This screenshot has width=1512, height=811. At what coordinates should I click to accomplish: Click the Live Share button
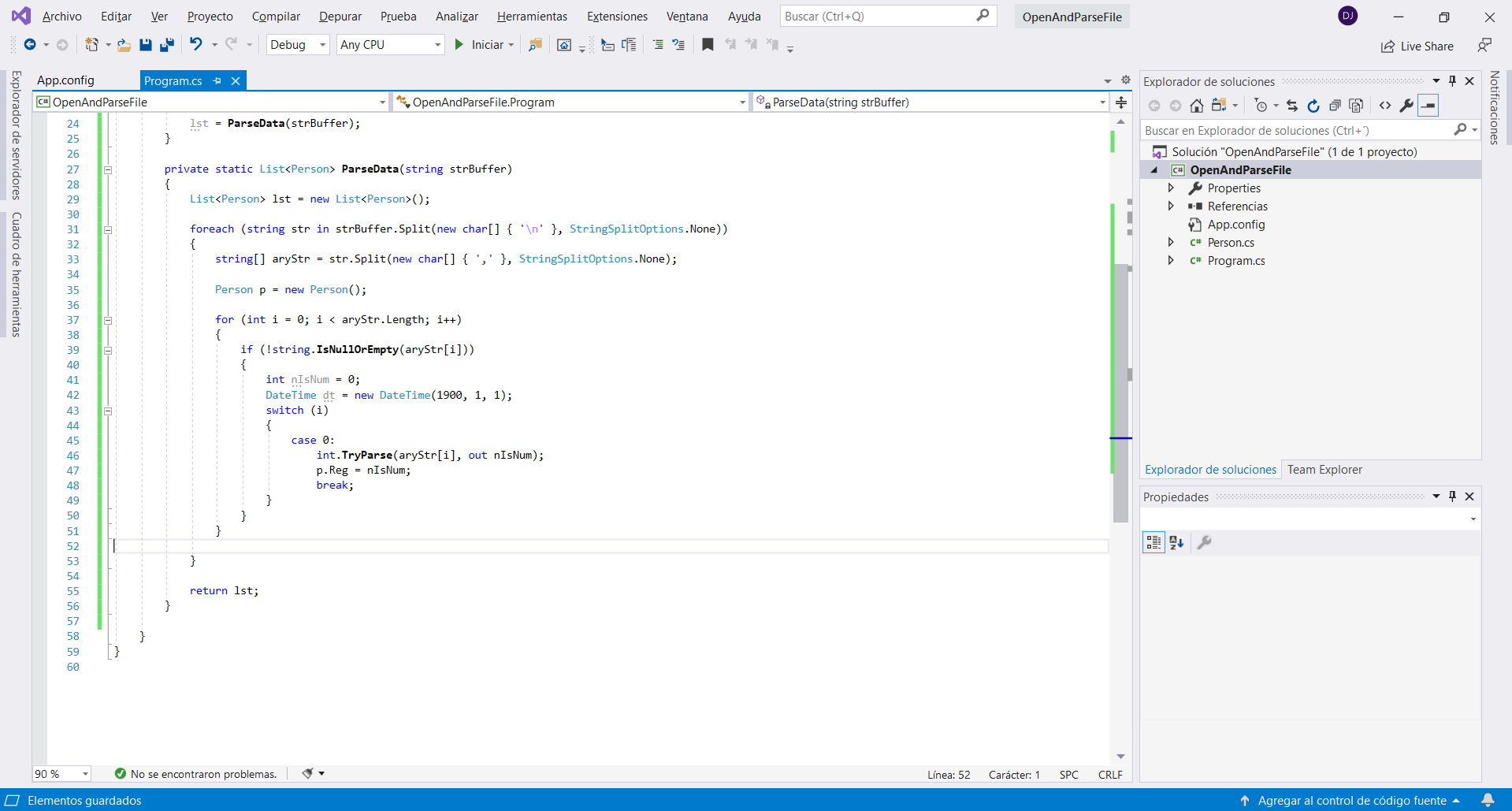click(1417, 47)
